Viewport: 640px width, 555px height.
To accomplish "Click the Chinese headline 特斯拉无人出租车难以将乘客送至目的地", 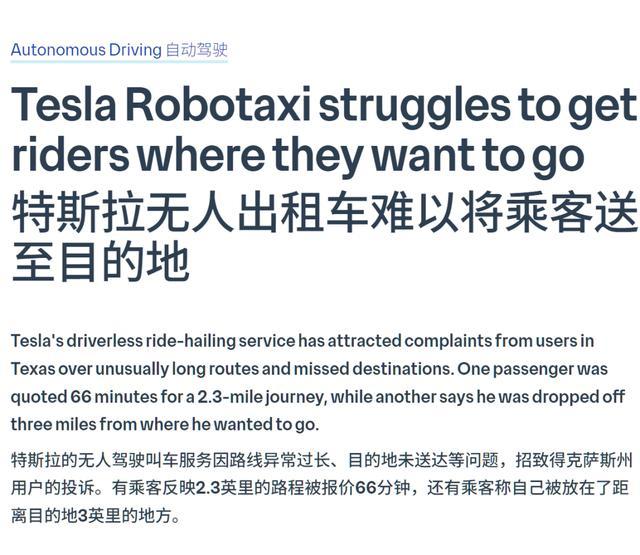I will [324, 237].
